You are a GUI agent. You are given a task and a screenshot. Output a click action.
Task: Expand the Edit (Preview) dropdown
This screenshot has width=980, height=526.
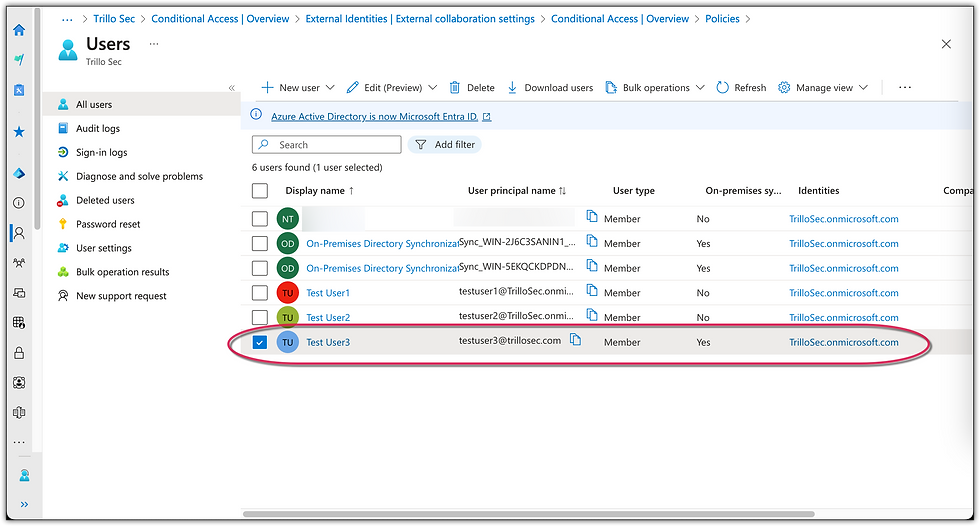(x=432, y=87)
